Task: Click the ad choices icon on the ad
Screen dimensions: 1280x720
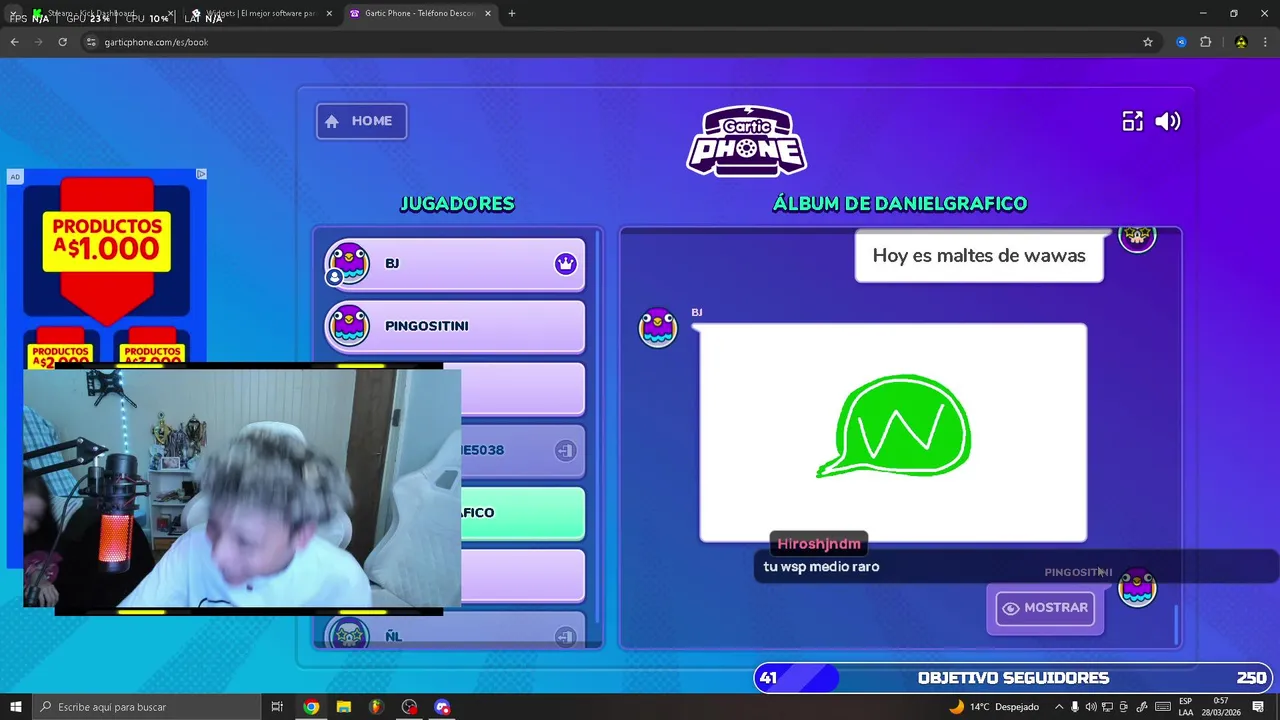Action: point(201,174)
